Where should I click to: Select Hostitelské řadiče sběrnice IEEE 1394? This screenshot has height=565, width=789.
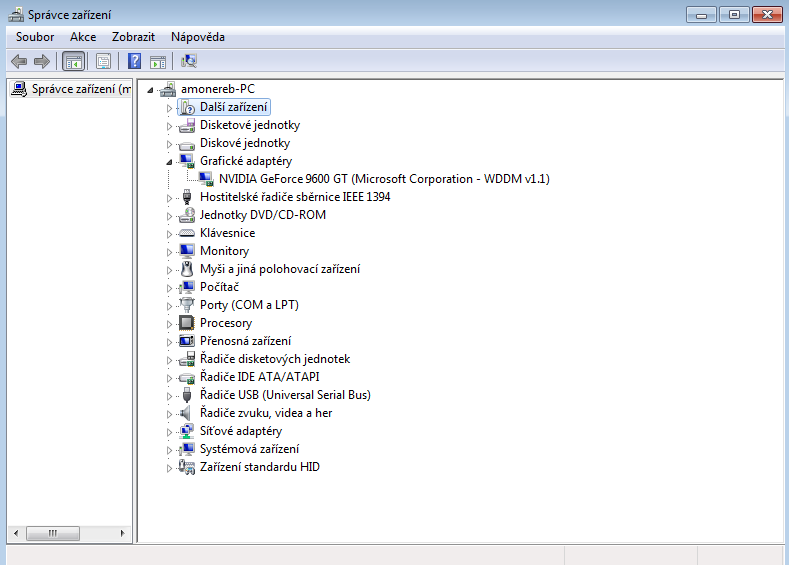[295, 197]
